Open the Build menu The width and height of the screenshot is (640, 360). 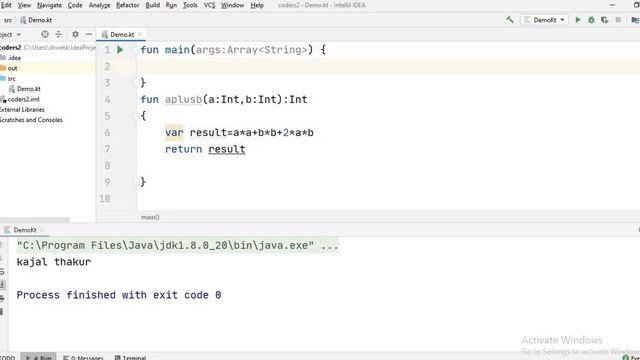(x=153, y=5)
